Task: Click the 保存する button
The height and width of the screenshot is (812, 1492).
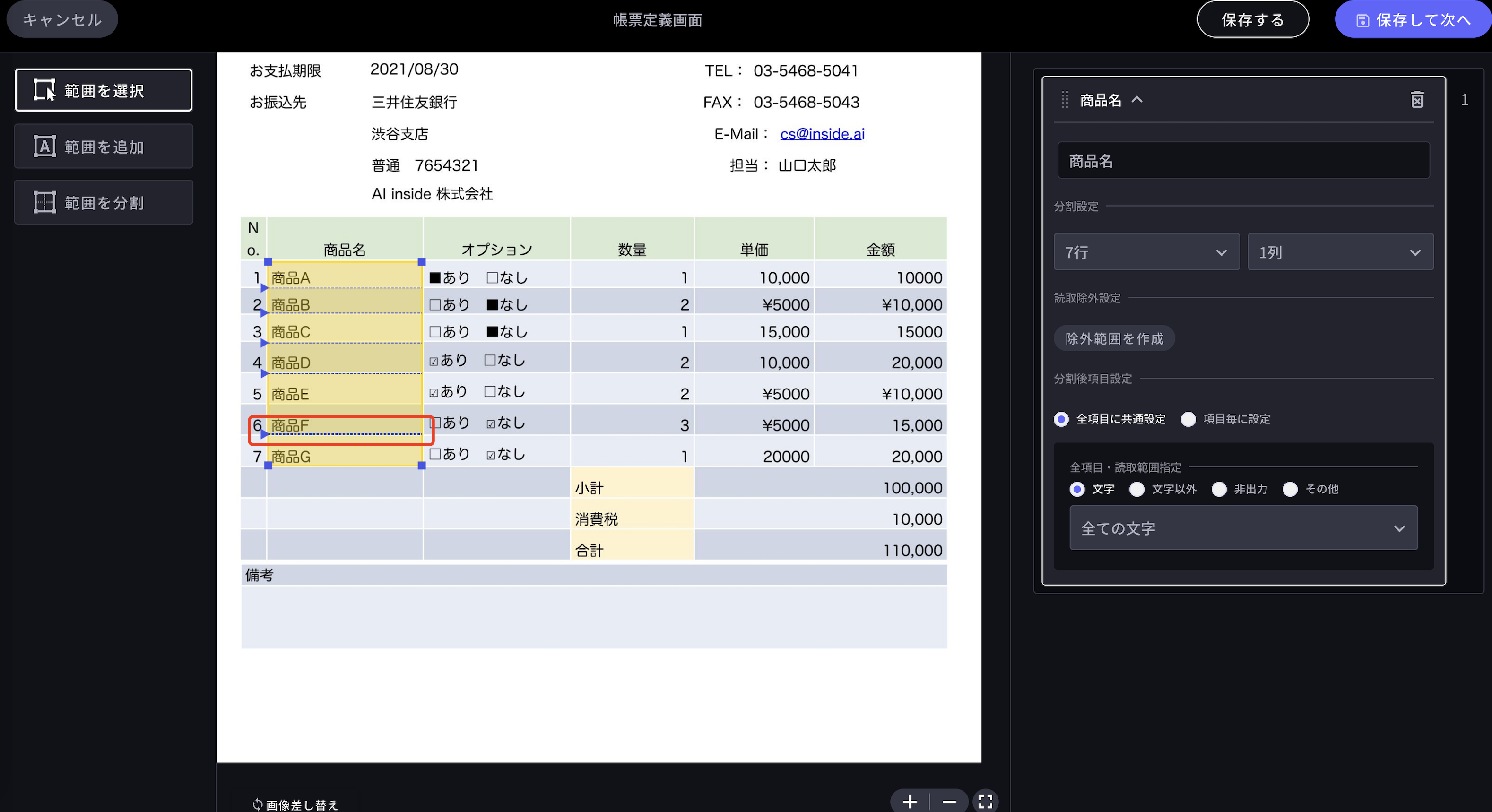Action: (x=1252, y=20)
